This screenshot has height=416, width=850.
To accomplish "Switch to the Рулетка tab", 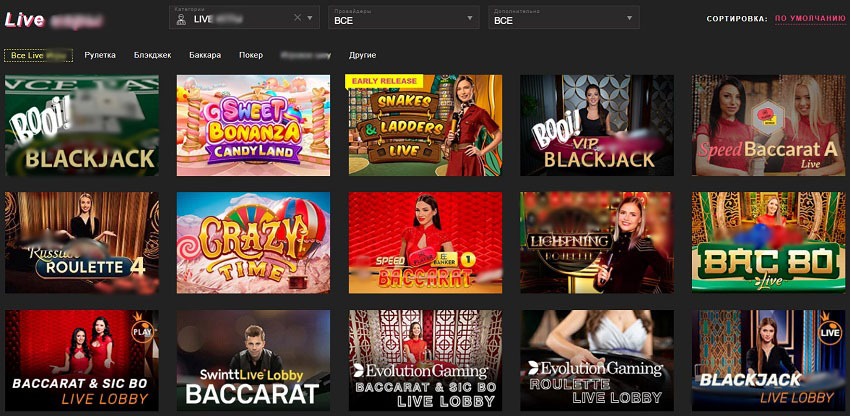I will click(100, 55).
